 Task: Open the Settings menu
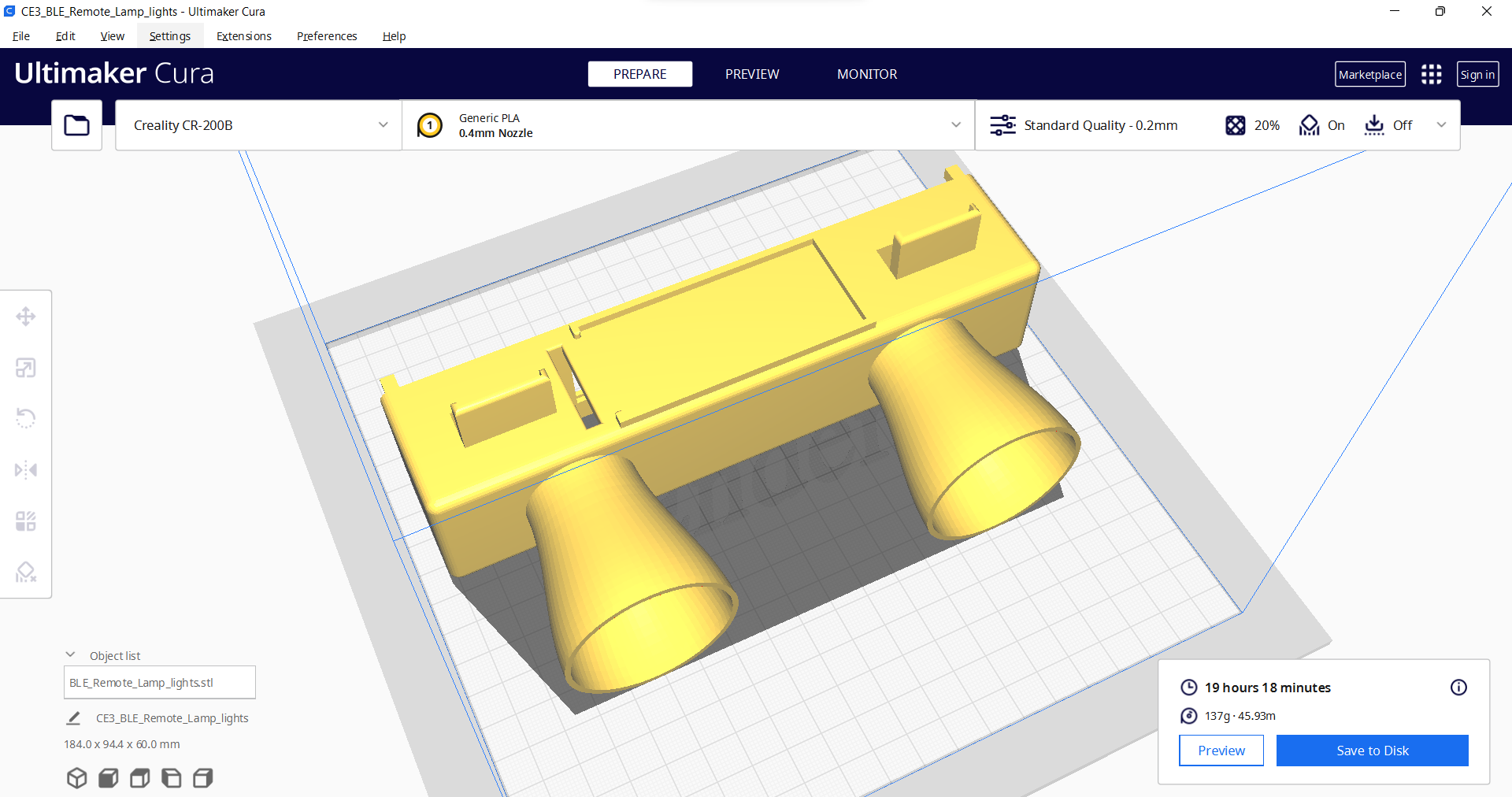(170, 36)
